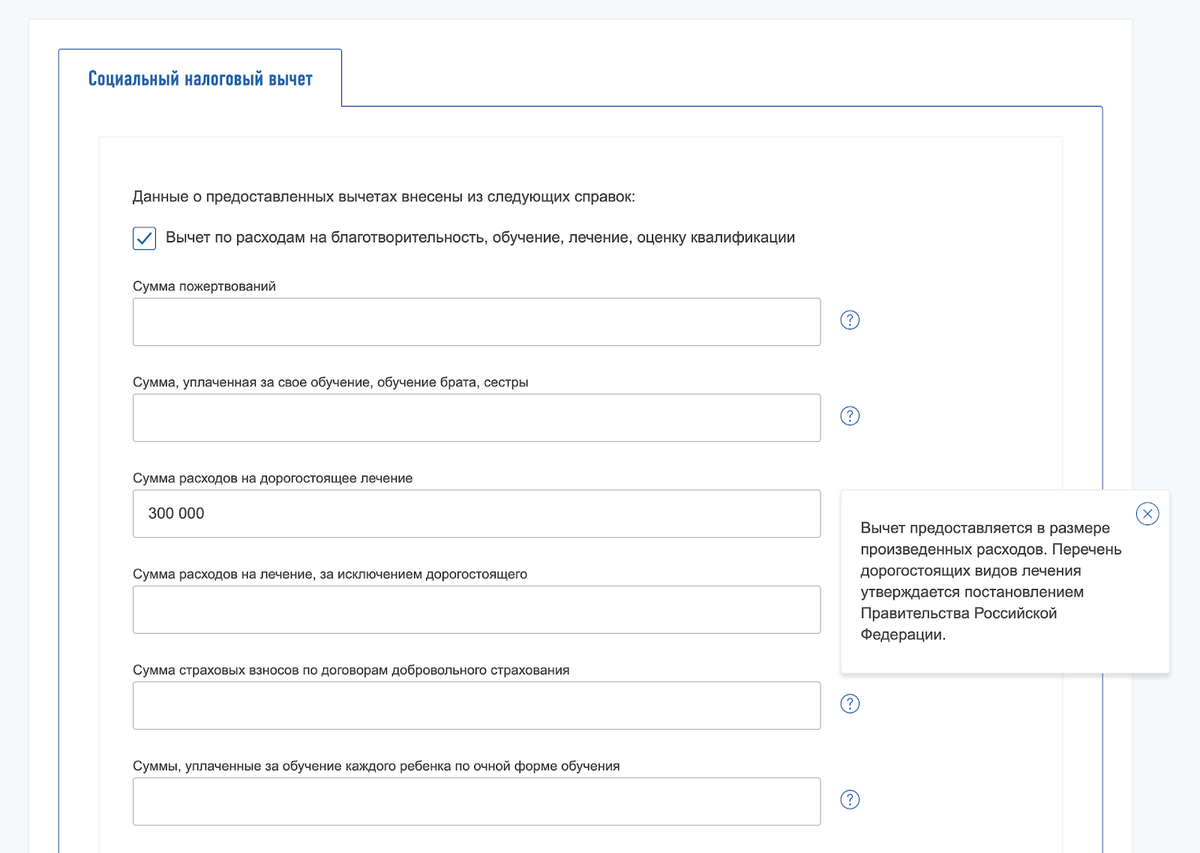This screenshot has width=1200, height=853.
Task: Click the свое обучение, брата, сестры field
Action: tap(477, 418)
